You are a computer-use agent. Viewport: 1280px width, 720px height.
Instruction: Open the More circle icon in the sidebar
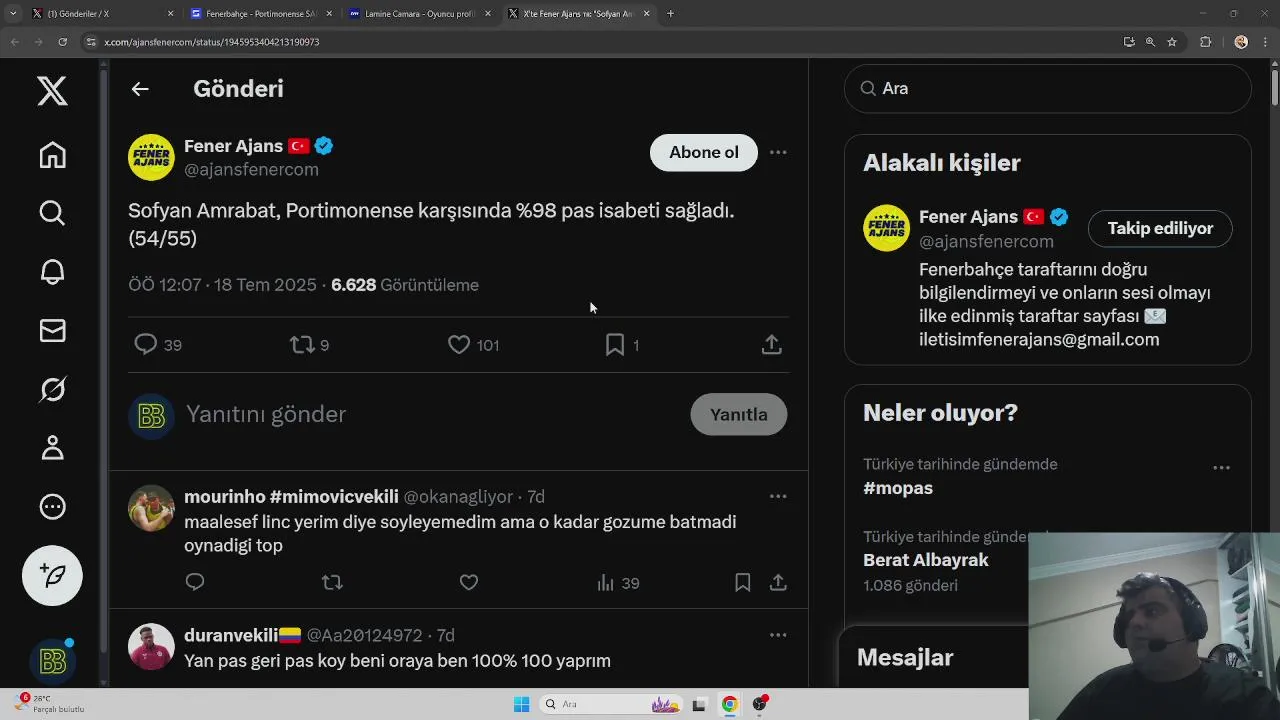click(x=52, y=507)
